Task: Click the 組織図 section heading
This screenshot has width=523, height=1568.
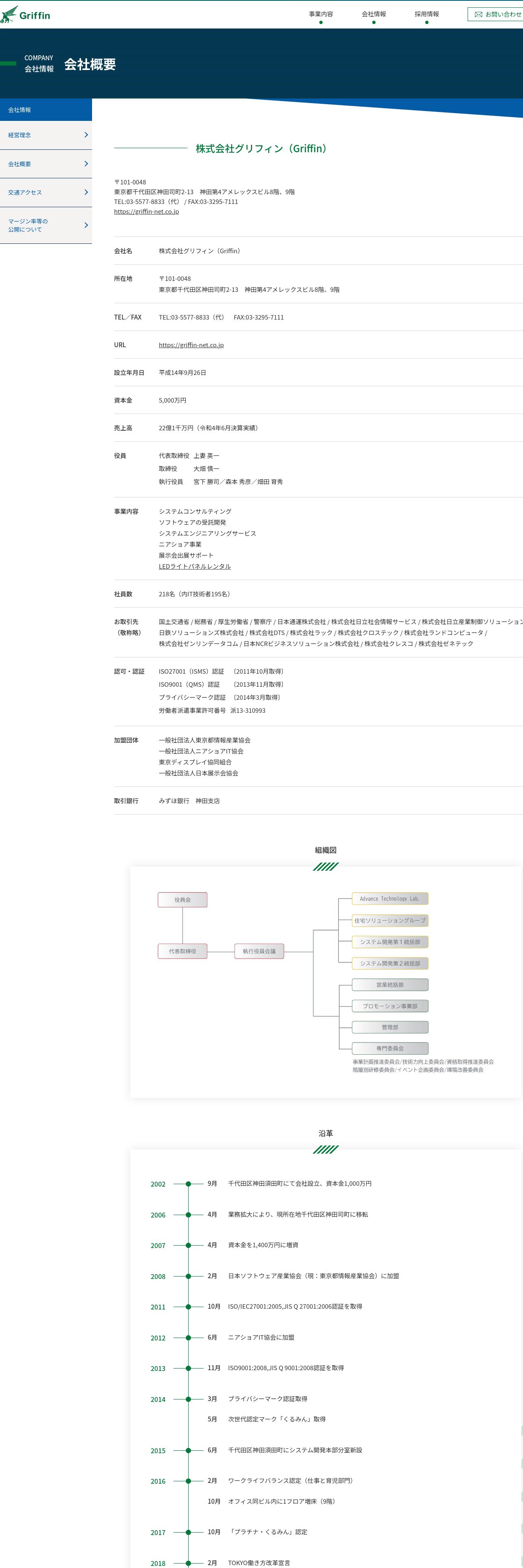Action: tap(326, 850)
